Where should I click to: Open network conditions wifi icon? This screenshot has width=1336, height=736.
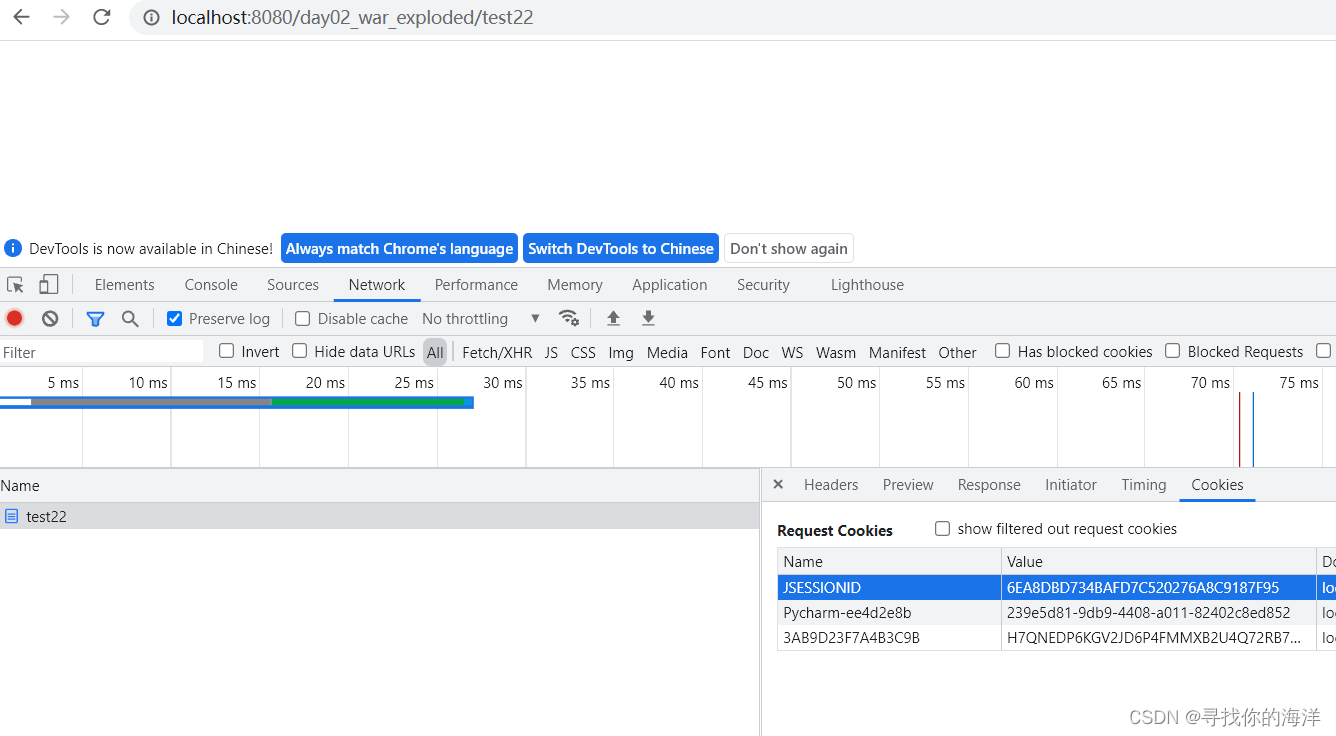coord(569,318)
